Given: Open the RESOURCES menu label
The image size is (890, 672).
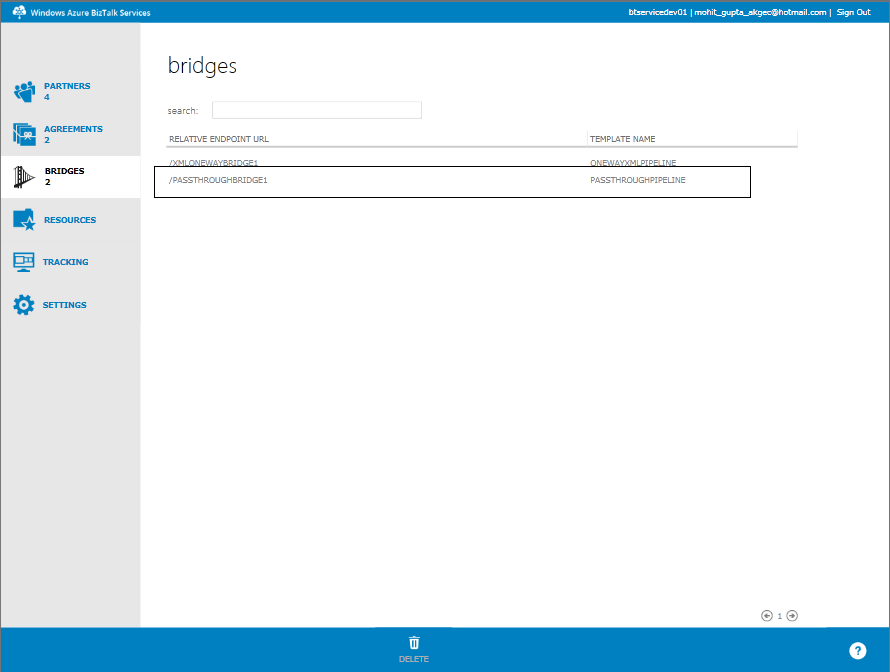Looking at the screenshot, I should click(x=70, y=220).
